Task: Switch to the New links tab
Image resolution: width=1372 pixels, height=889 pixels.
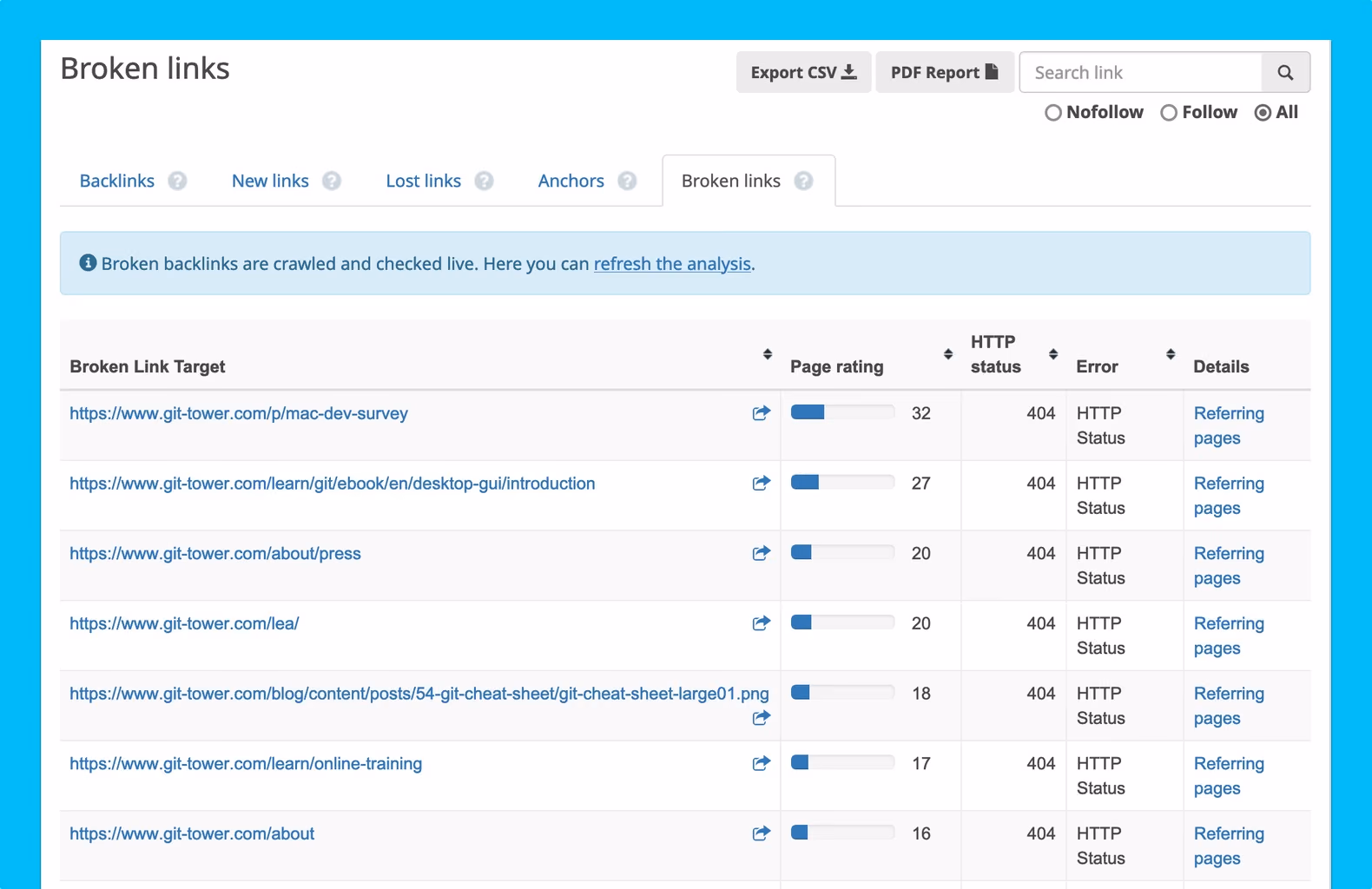Action: tap(270, 181)
